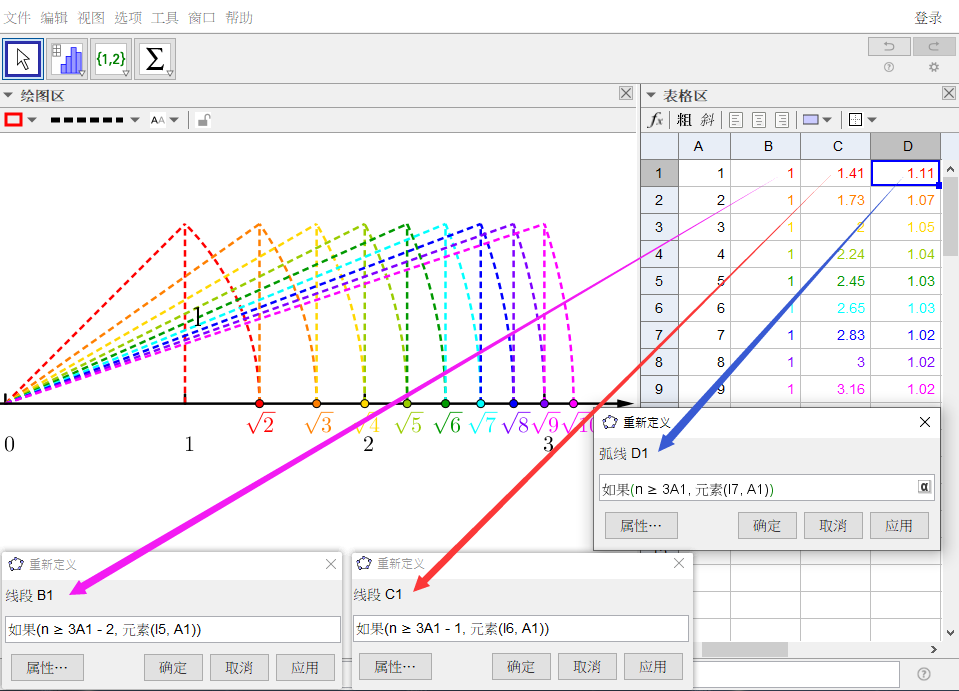Viewport: 959px width, 691px height.
Task: Open the 窗口 menu
Action: click(202, 18)
